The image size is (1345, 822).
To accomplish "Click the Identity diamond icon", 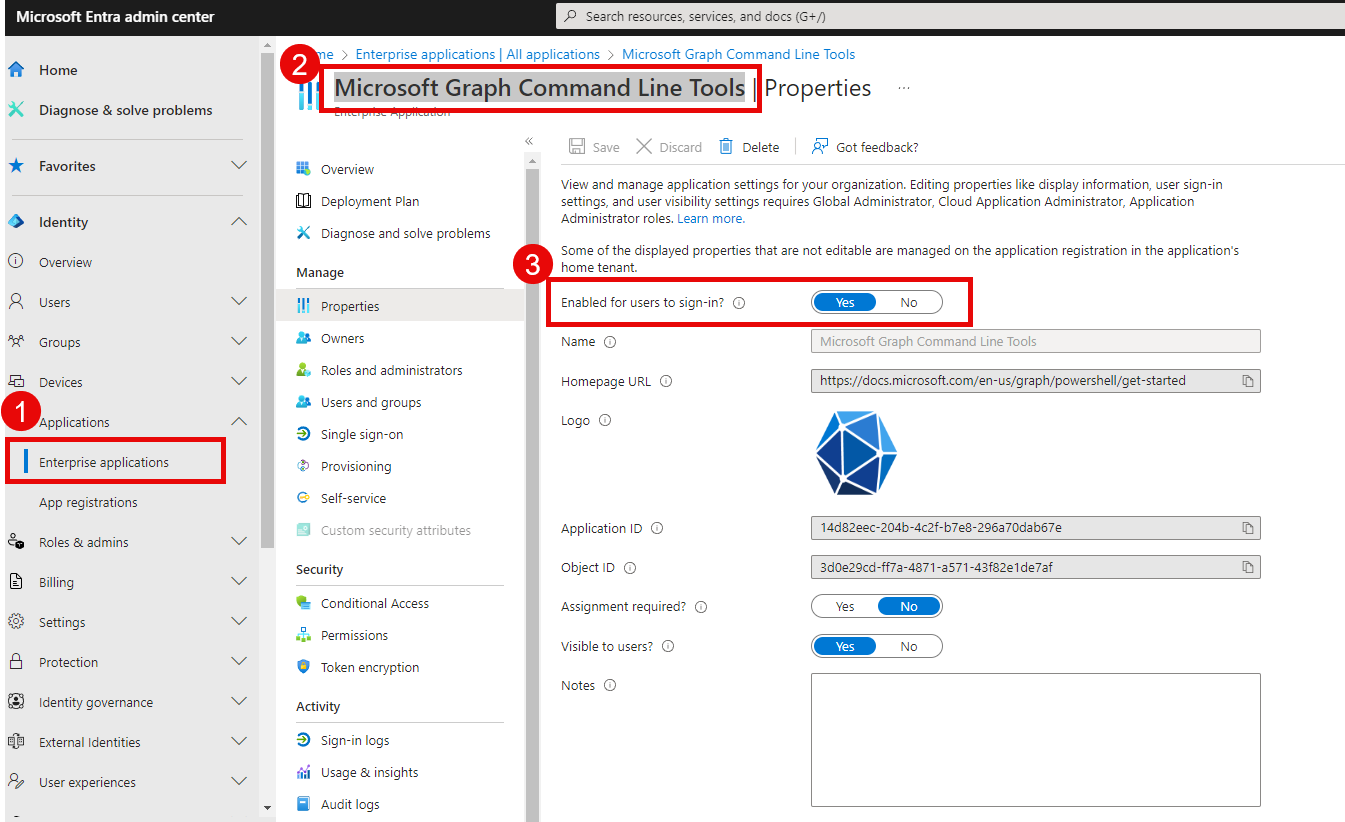I will tap(16, 222).
